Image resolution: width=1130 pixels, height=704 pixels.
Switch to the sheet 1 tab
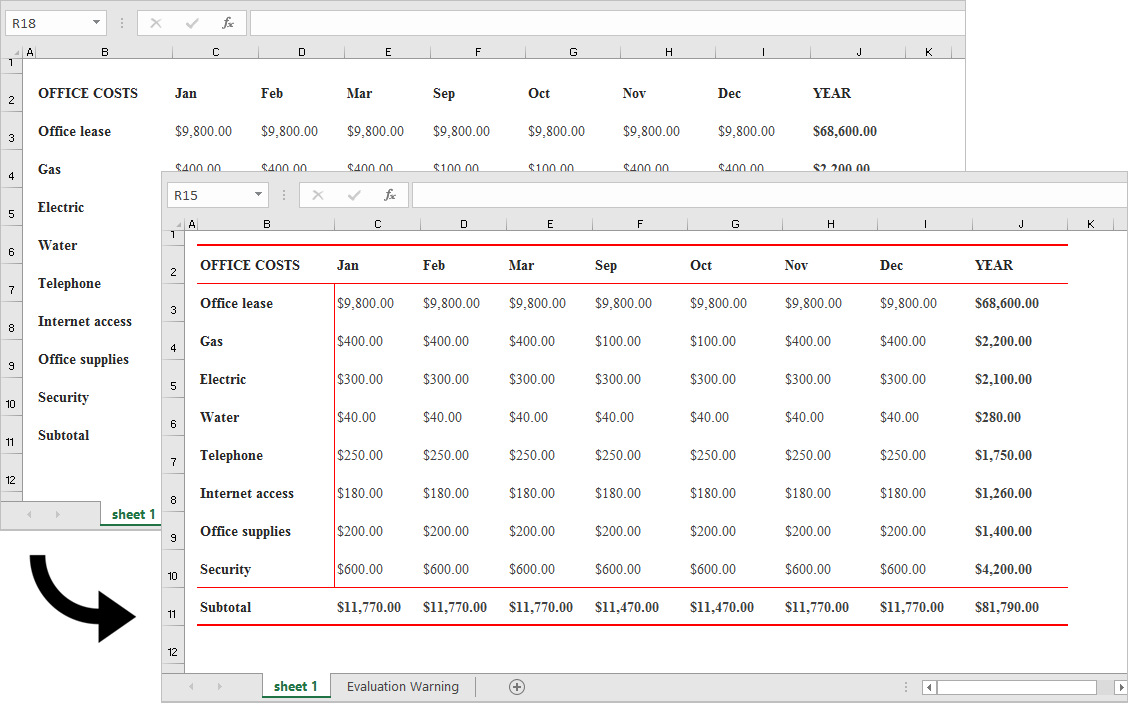click(x=296, y=687)
